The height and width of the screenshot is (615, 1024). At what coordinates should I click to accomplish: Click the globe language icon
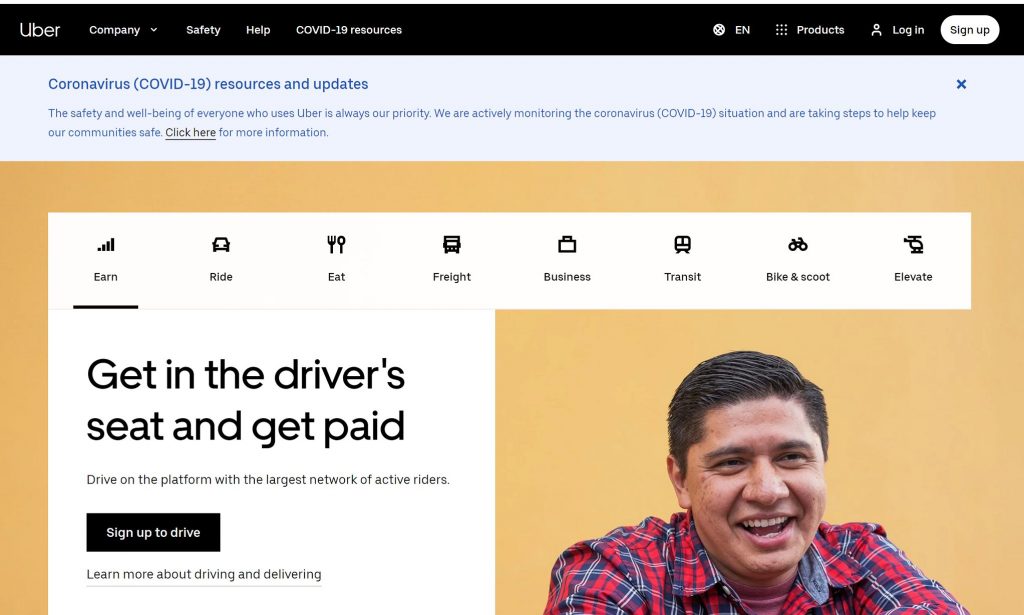pyautogui.click(x=719, y=30)
